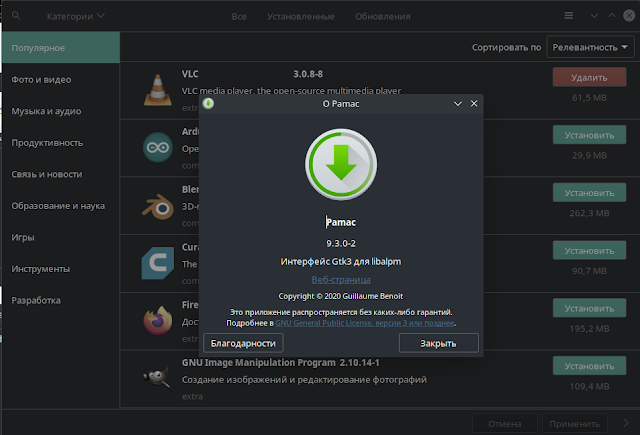Minimize the main Pamac window with chevron-down
The width and height of the screenshot is (640, 435).
[x=594, y=16]
